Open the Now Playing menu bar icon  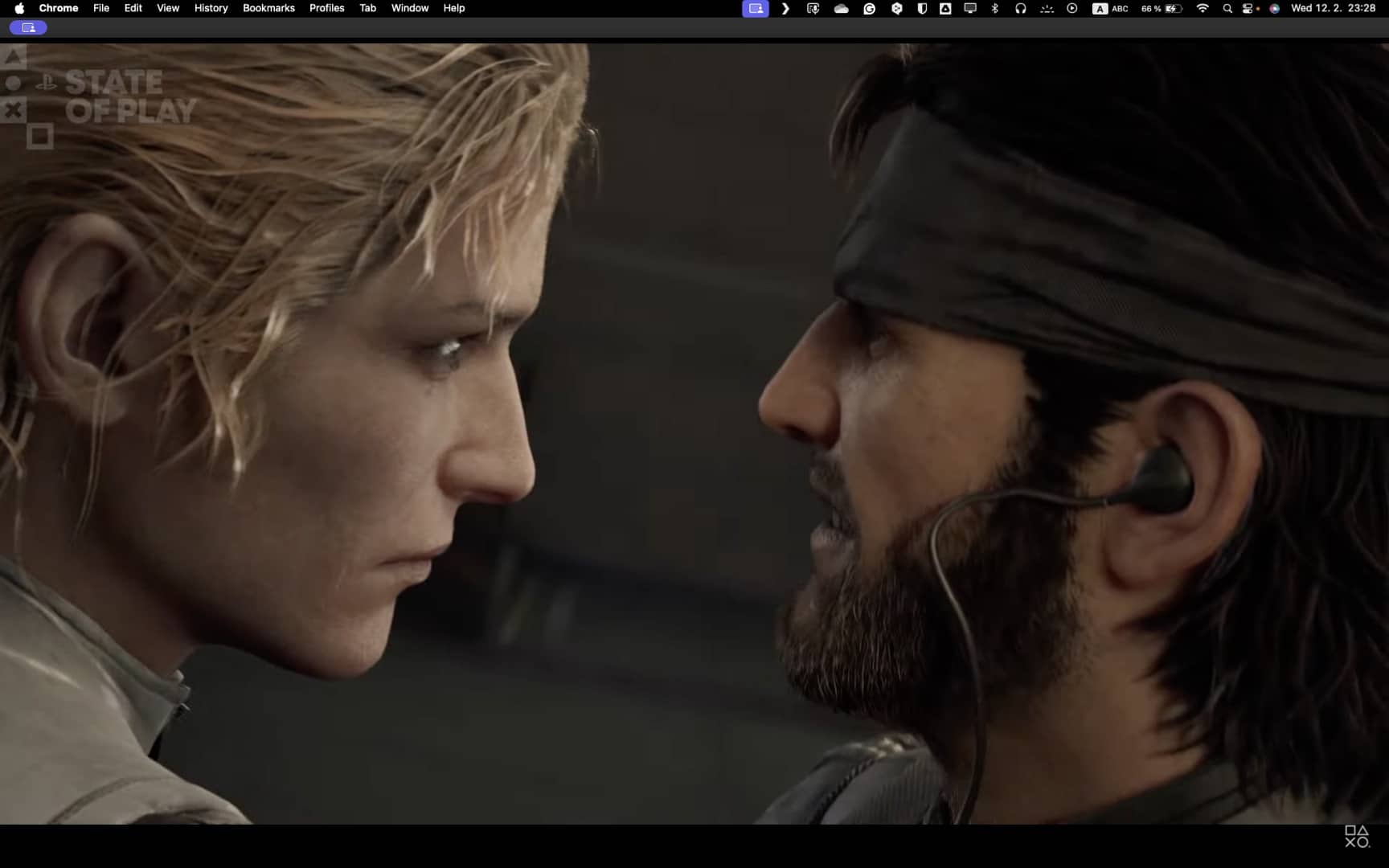(x=1072, y=8)
